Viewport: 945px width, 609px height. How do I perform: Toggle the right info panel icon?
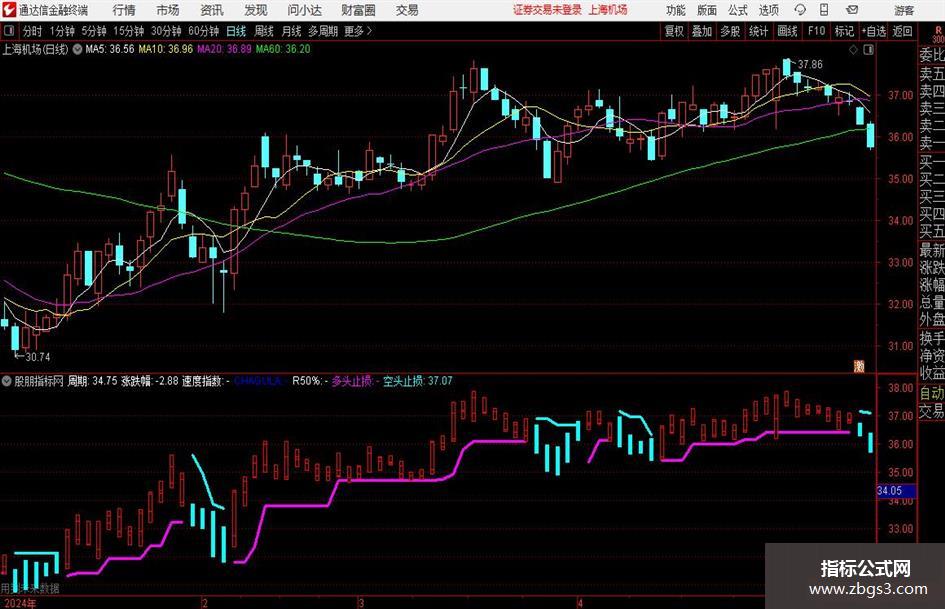[x=868, y=50]
